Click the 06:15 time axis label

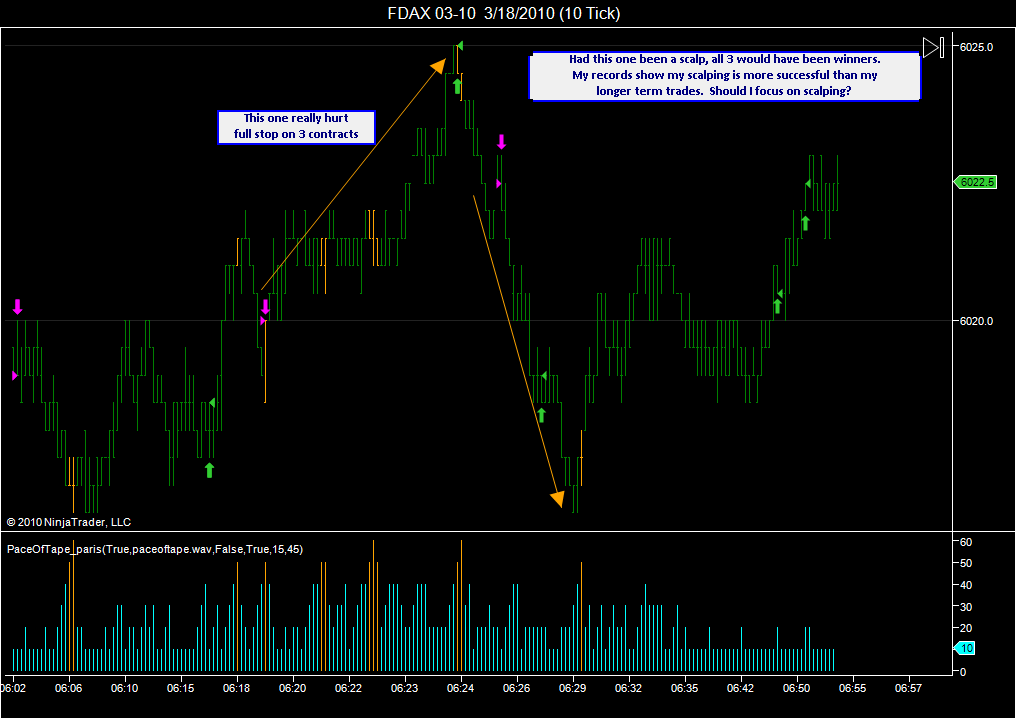point(180,688)
